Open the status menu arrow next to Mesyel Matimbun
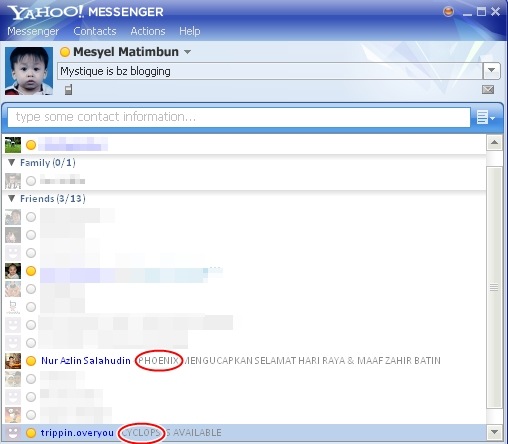508x444 pixels. (x=187, y=52)
